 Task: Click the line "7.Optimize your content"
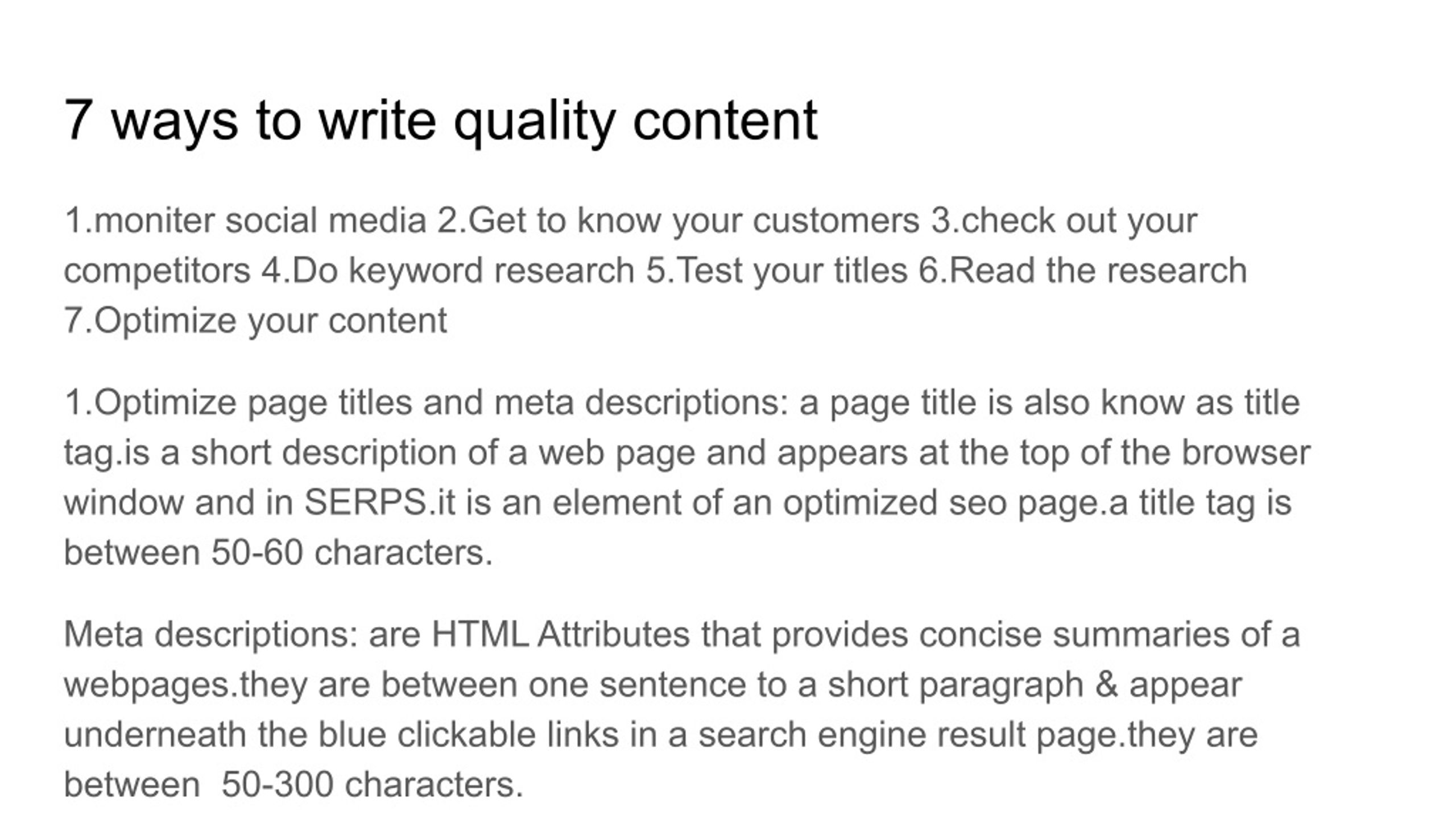(255, 321)
